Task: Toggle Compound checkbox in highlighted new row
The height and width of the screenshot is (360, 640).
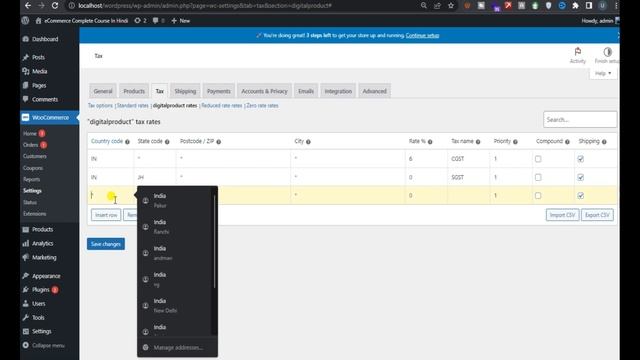Action: pyautogui.click(x=538, y=196)
